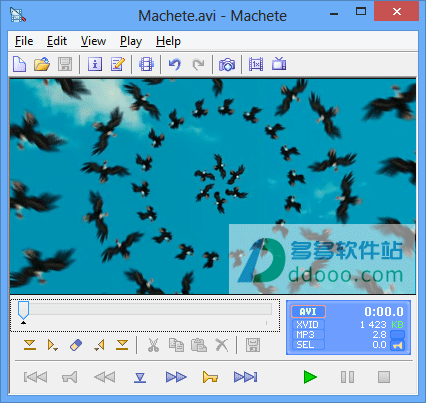The image size is (426, 403).
Task: Toggle the KB size unit label
Action: pos(397,325)
